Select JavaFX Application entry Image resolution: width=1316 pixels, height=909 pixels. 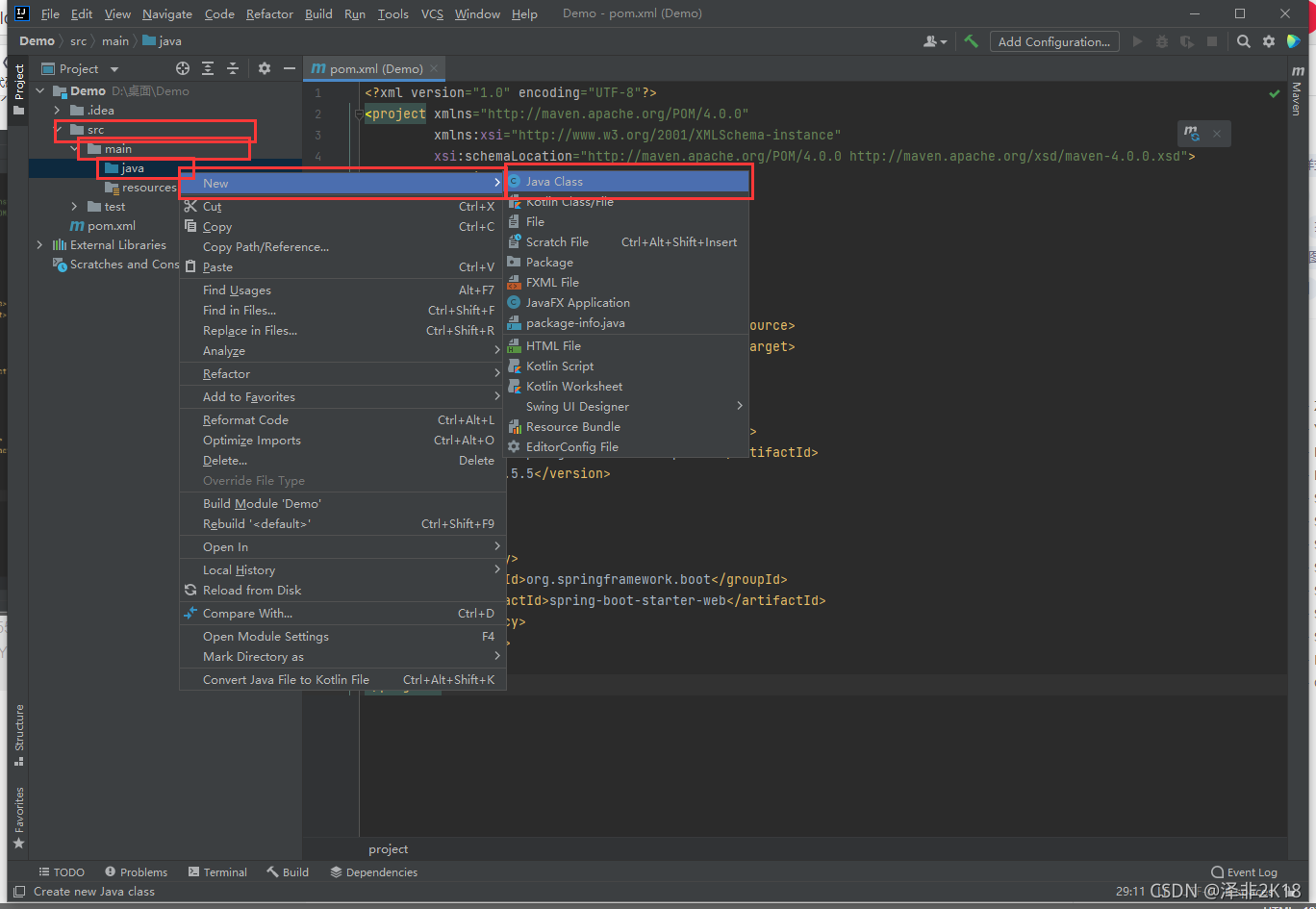click(627, 303)
